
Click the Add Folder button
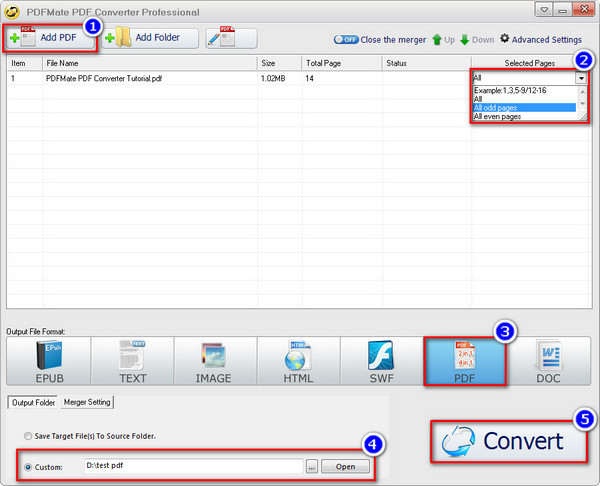[x=150, y=38]
